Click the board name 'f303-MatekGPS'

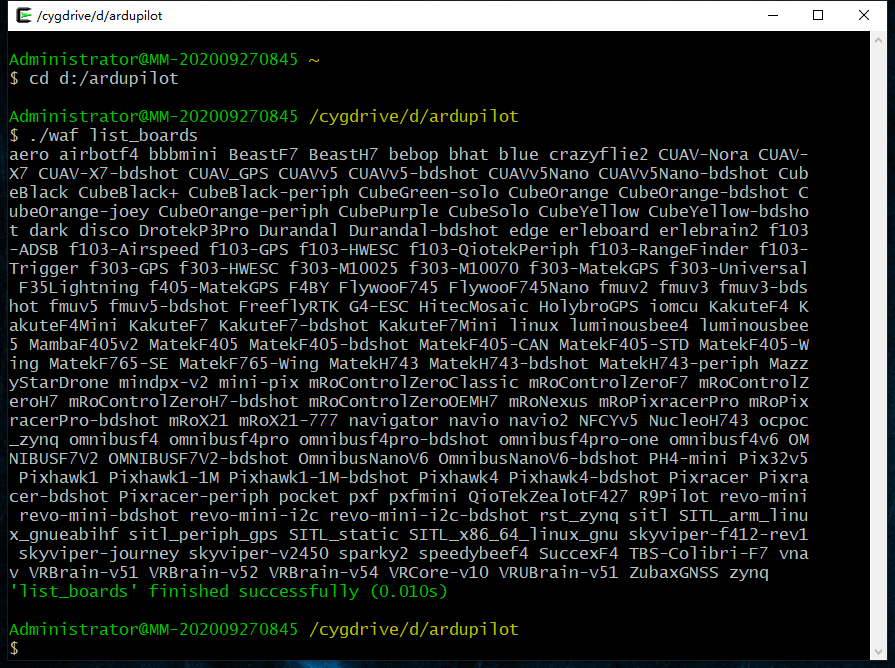594,268
